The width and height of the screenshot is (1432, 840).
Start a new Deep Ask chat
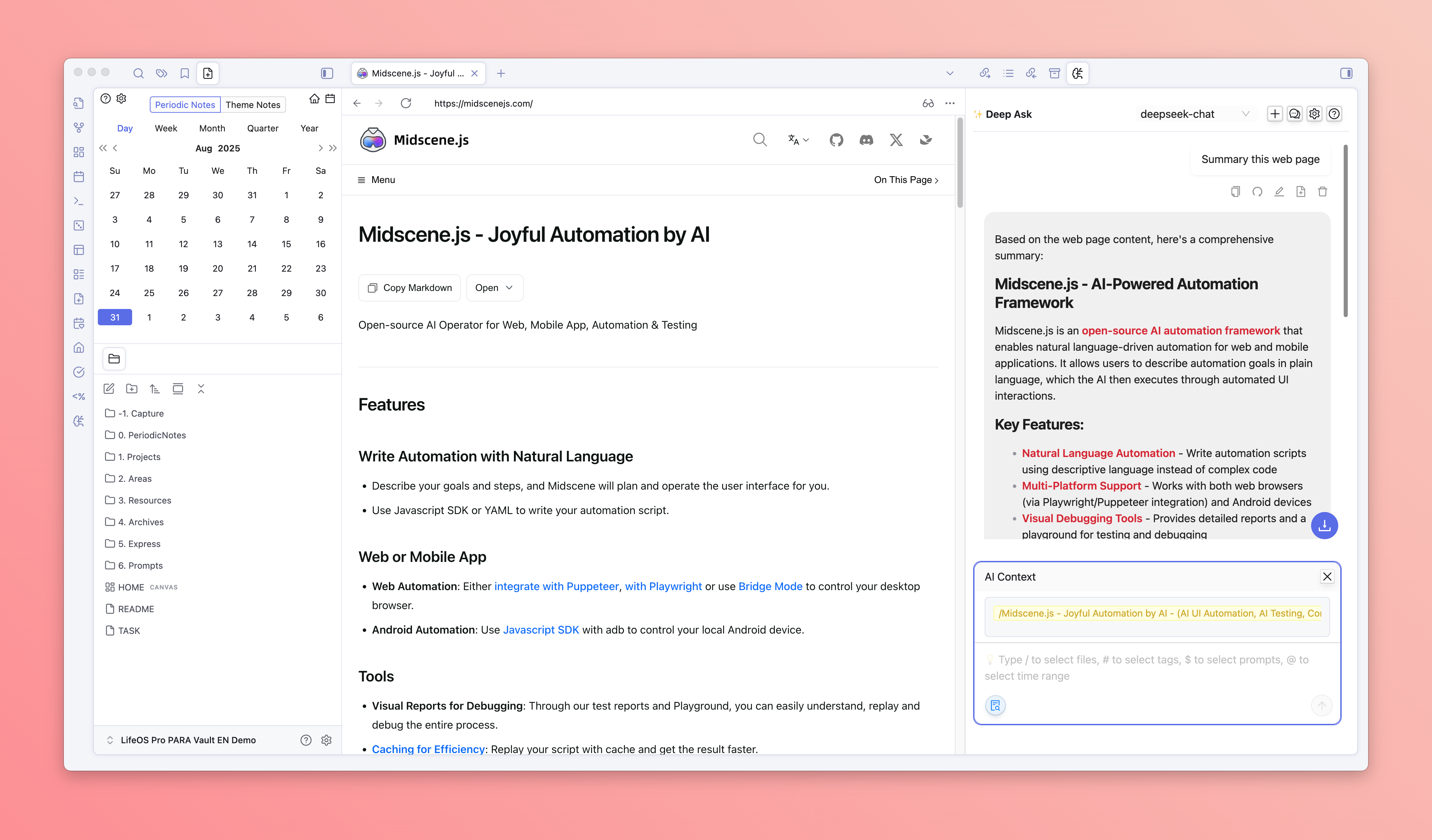point(1275,114)
